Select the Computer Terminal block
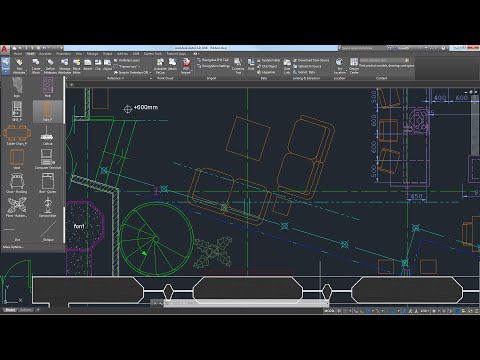Screen dimensions: 480x360 [47, 159]
